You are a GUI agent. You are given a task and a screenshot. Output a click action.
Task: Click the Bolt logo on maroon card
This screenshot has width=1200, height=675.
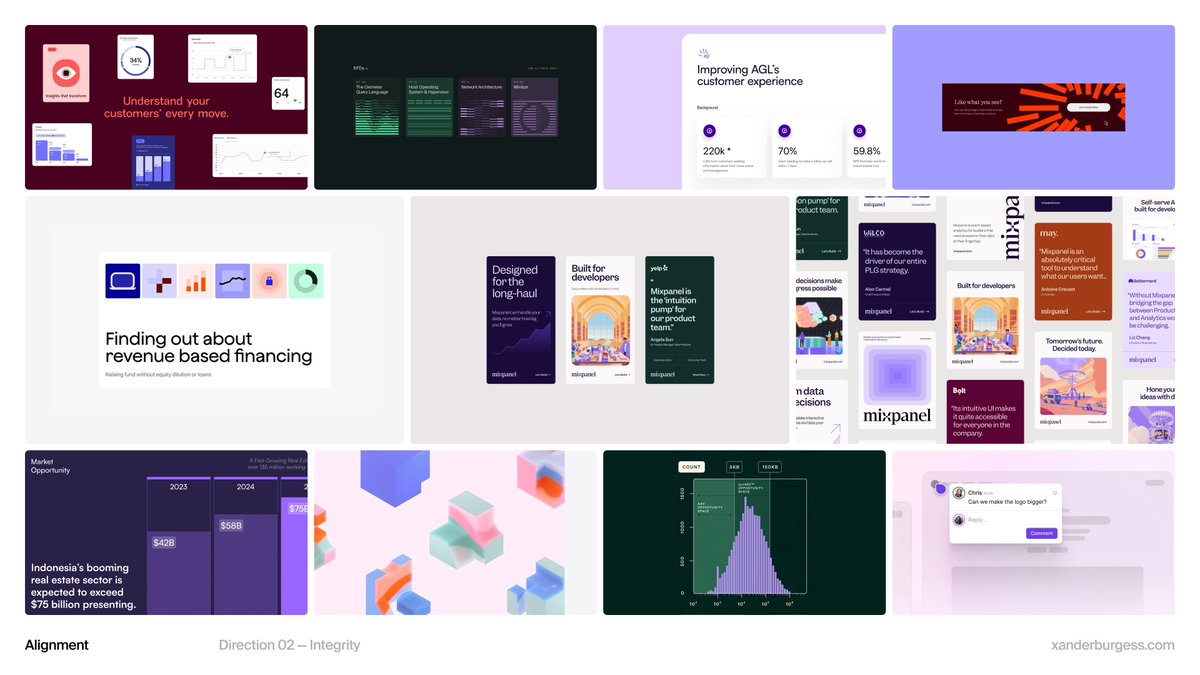pyautogui.click(x=959, y=389)
